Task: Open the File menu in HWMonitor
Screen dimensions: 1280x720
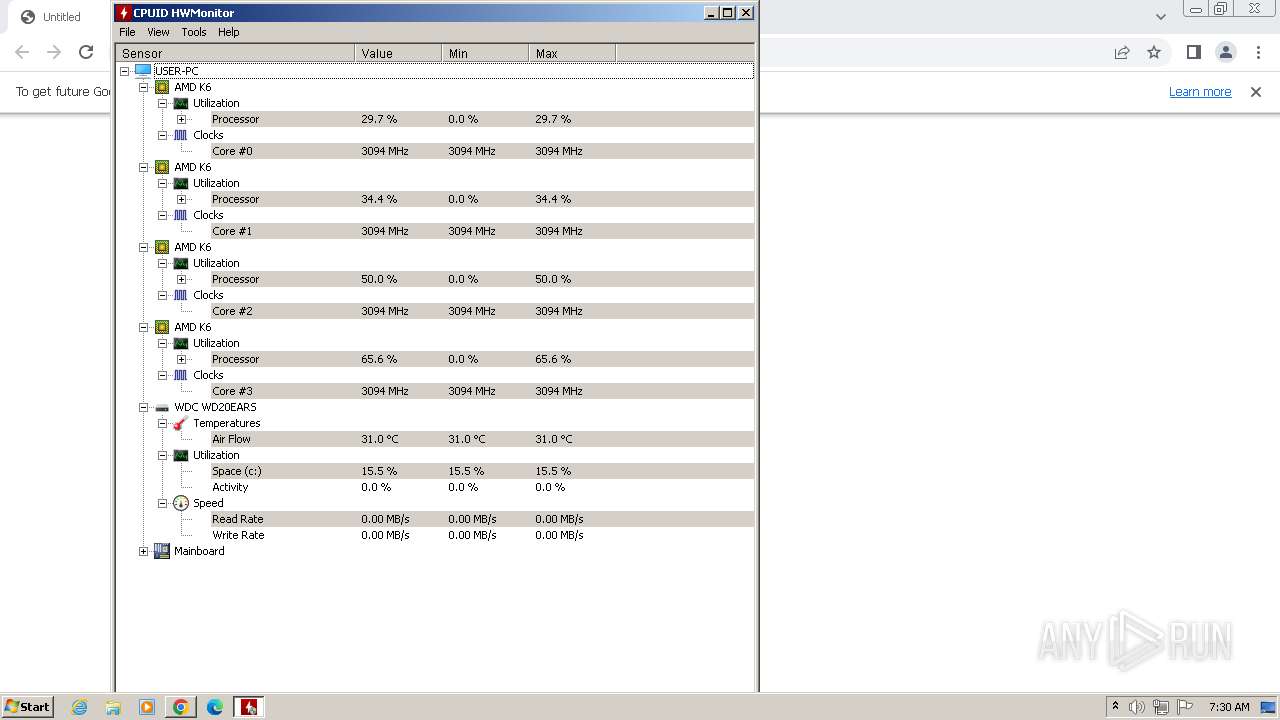Action: coord(127,32)
